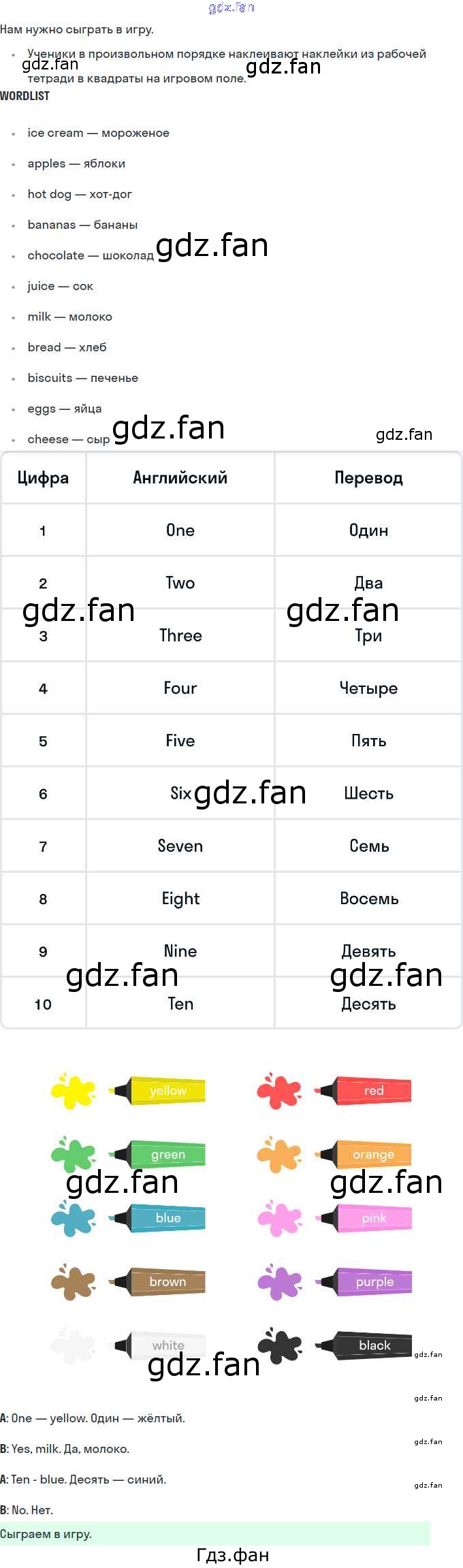Click the gdz.fan link at top
The height and width of the screenshot is (1568, 463).
231,7
